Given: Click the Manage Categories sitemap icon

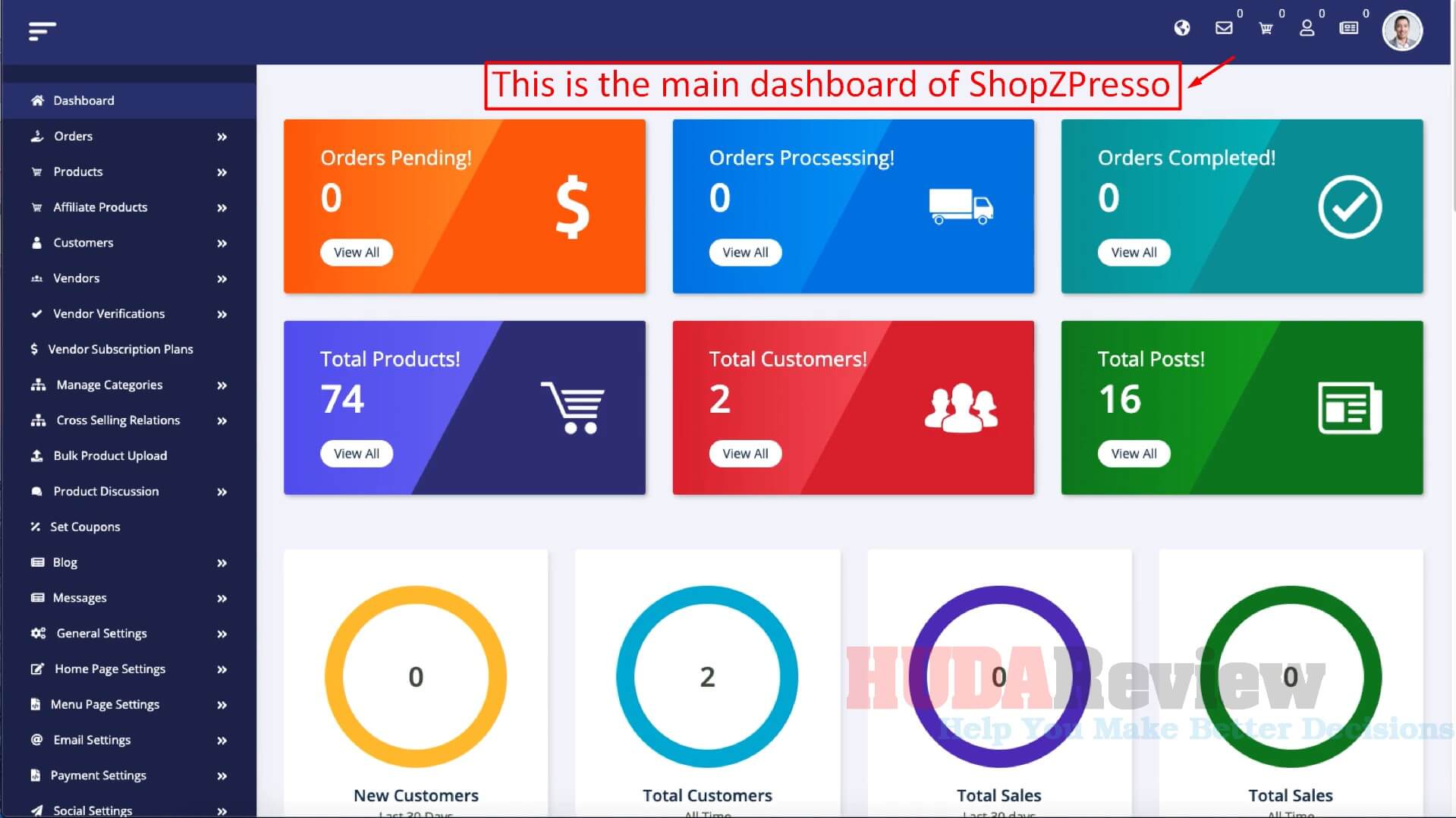Looking at the screenshot, I should click(38, 385).
